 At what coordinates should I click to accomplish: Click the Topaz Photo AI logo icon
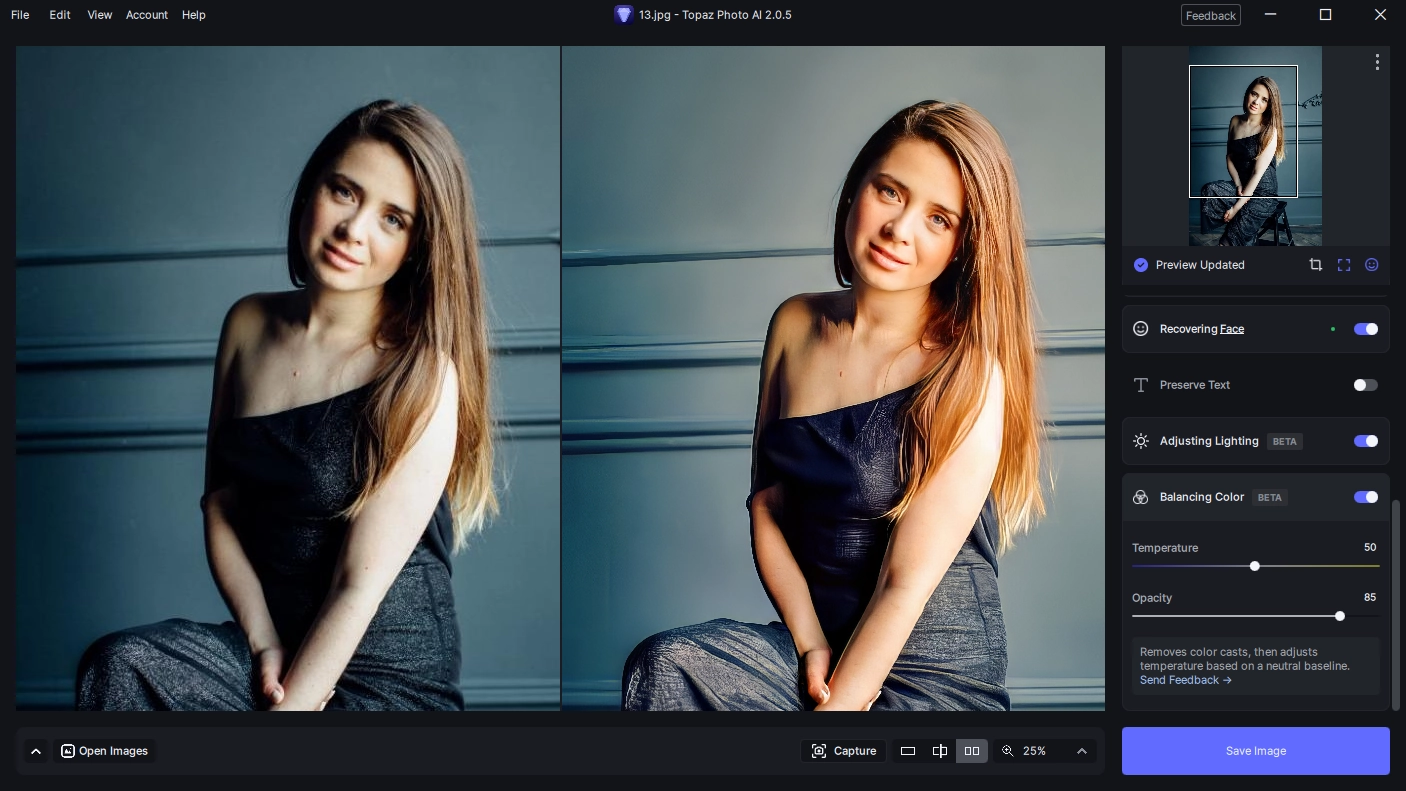tap(624, 15)
